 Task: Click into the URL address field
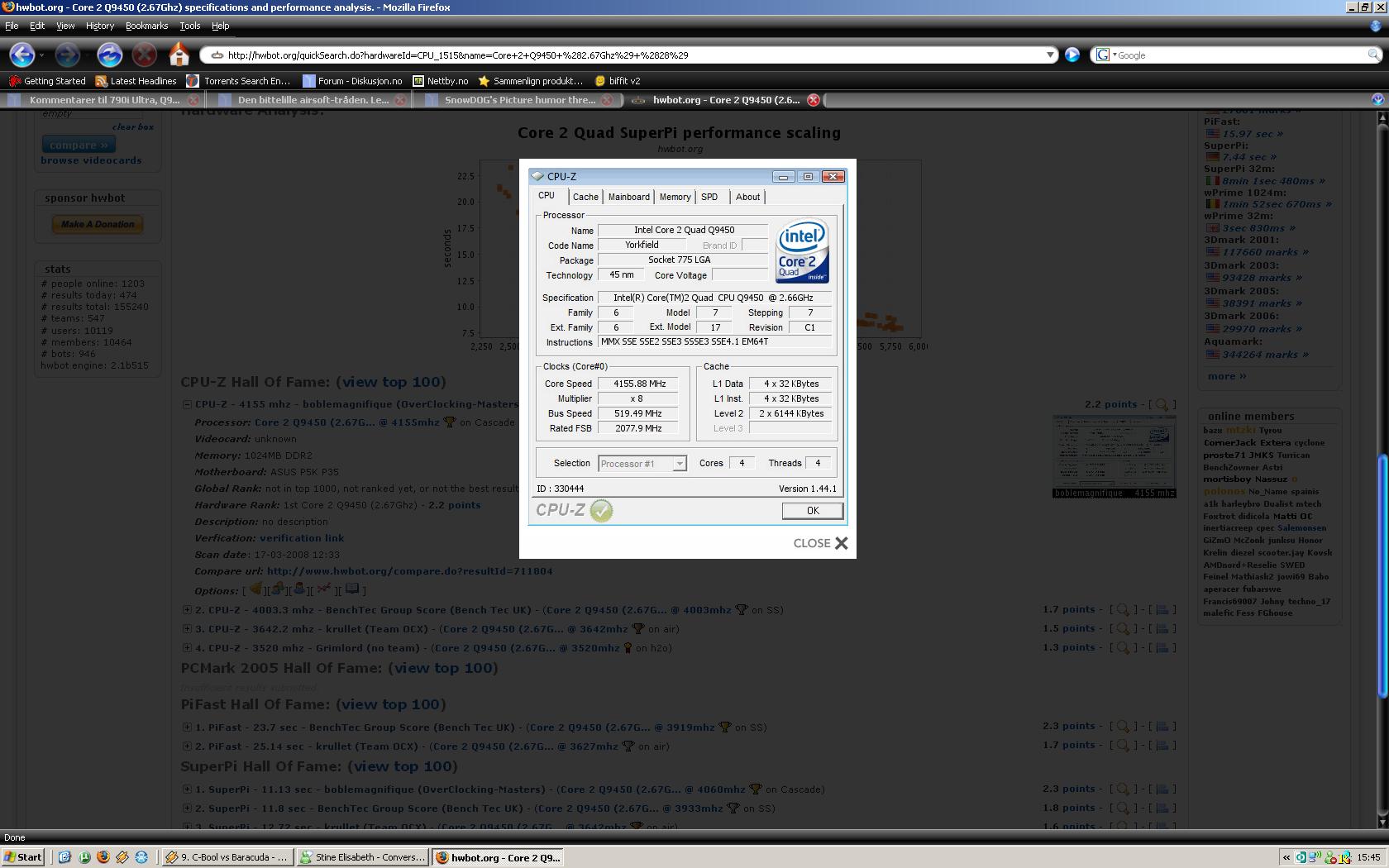(628, 55)
